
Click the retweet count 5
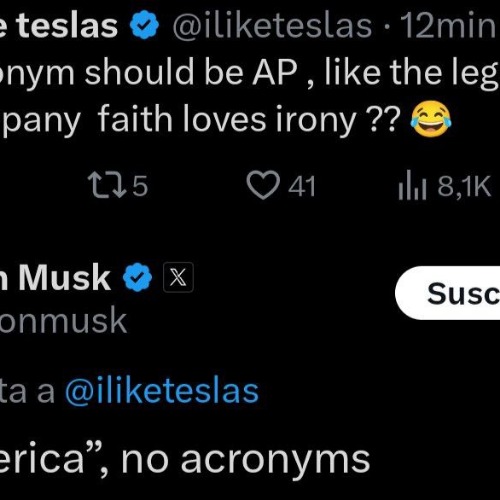pos(140,186)
